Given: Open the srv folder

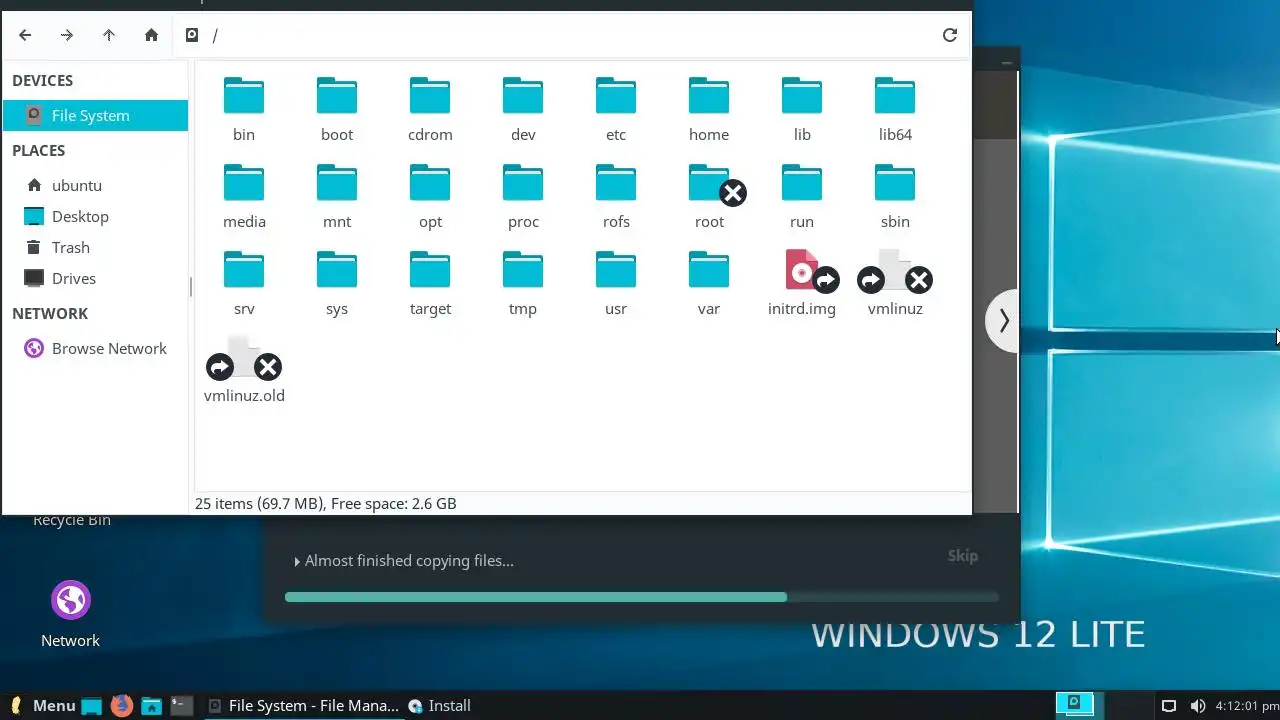Looking at the screenshot, I should (244, 284).
